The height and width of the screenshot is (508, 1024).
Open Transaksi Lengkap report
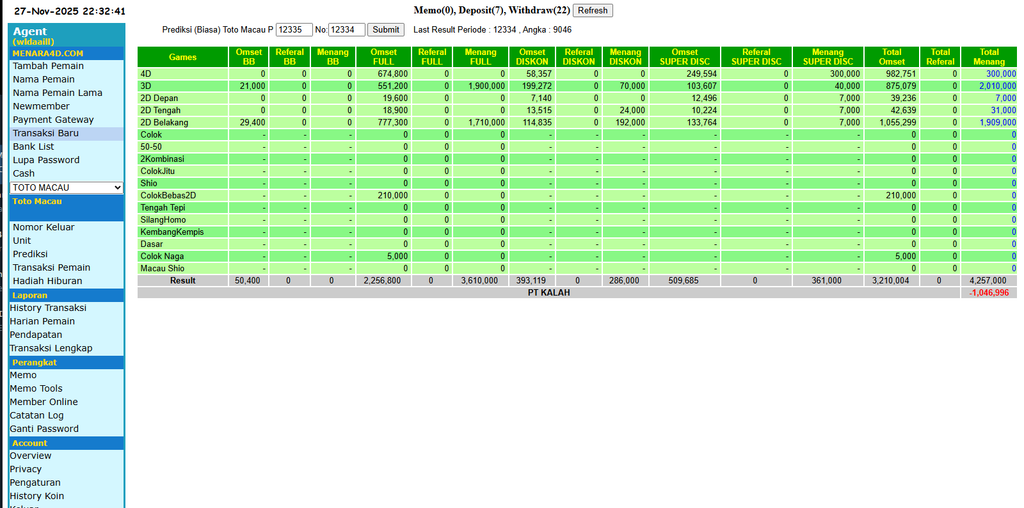(x=51, y=348)
